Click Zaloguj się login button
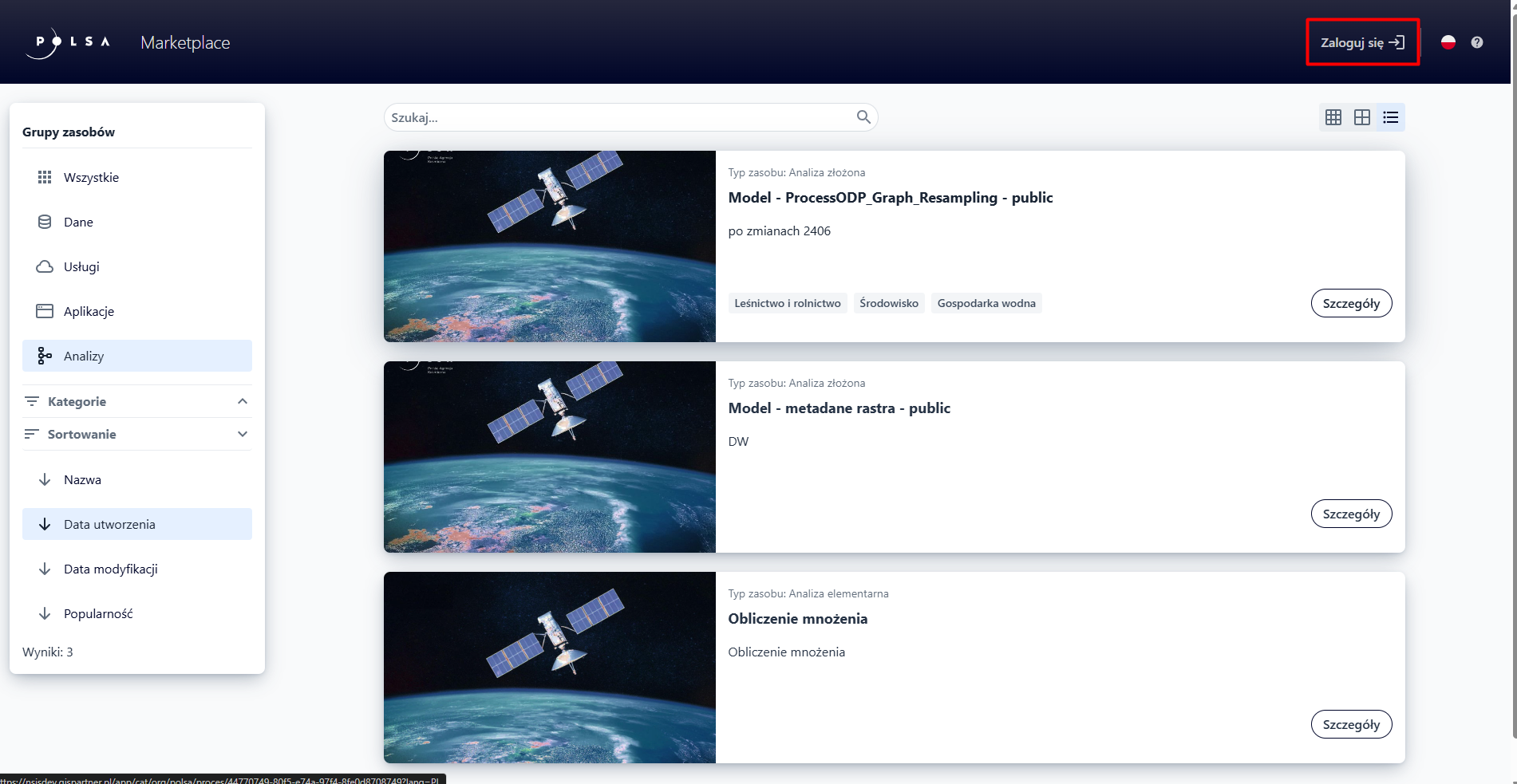 (1362, 42)
